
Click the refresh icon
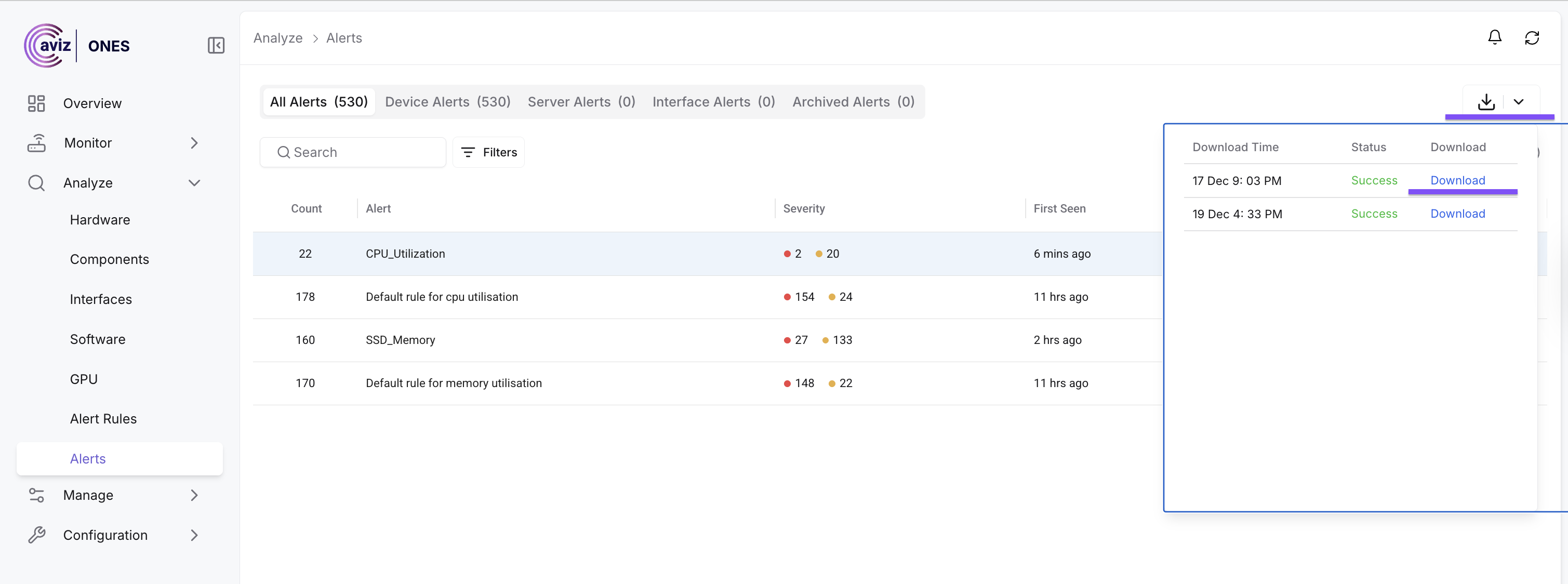[x=1532, y=38]
